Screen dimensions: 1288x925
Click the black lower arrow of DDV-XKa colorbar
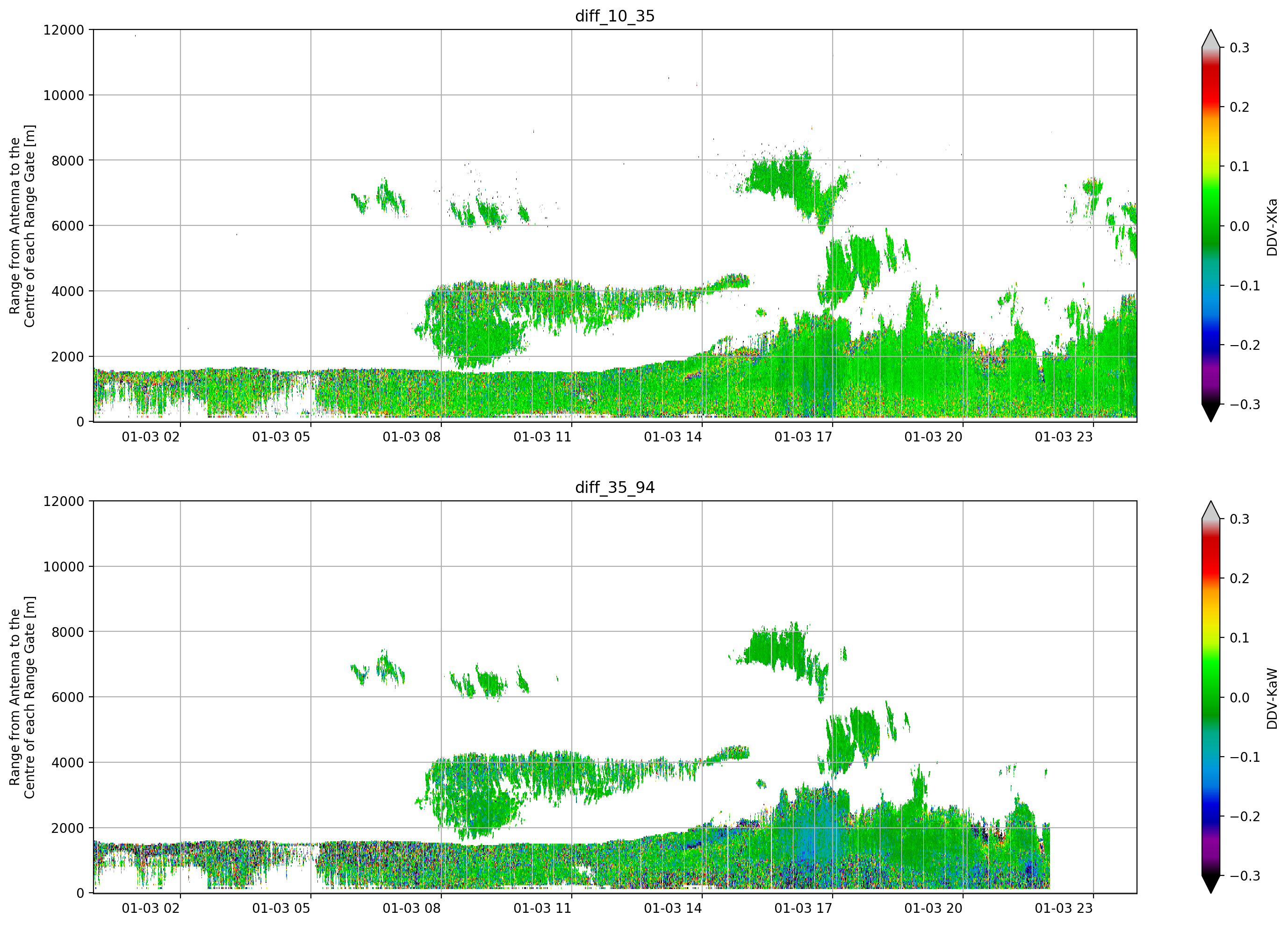[1211, 412]
